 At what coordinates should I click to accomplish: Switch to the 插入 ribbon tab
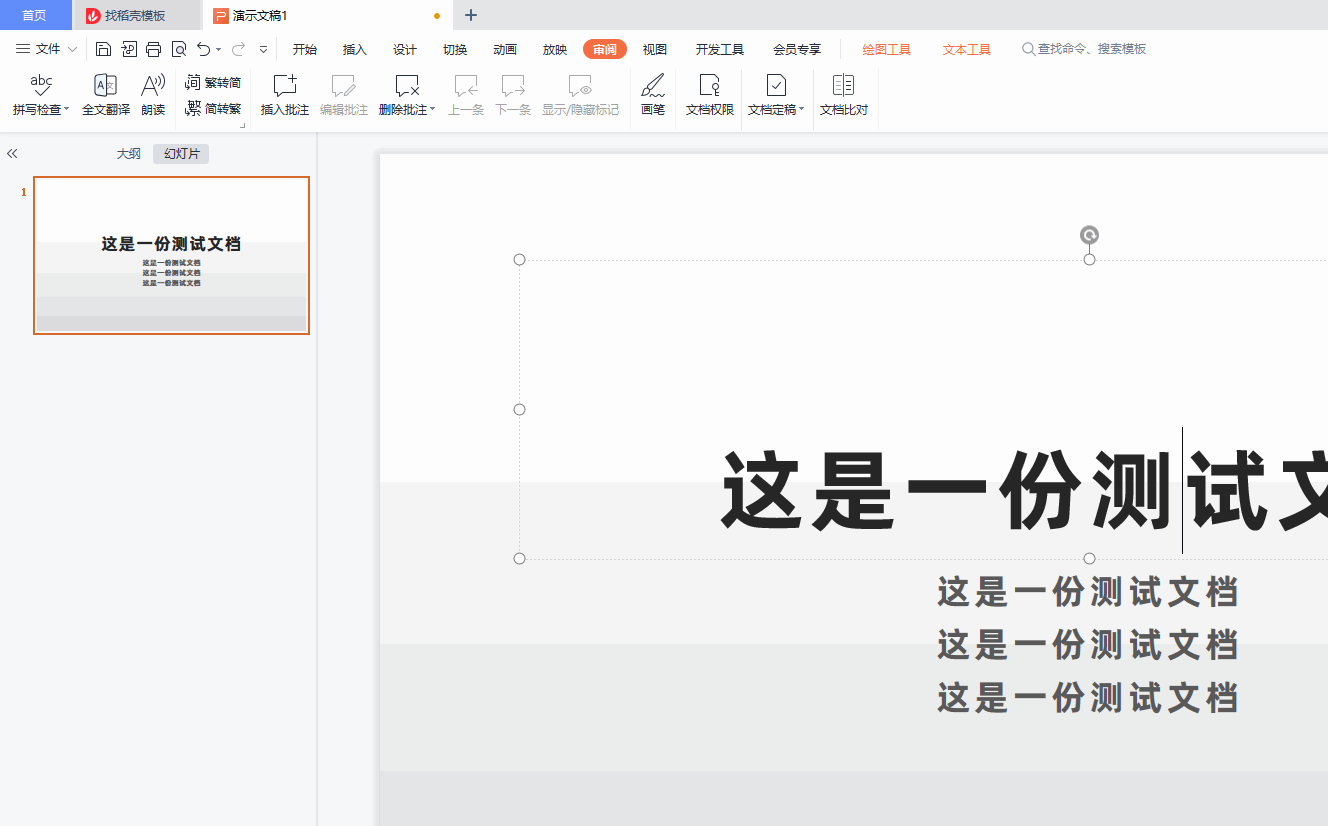tap(355, 49)
